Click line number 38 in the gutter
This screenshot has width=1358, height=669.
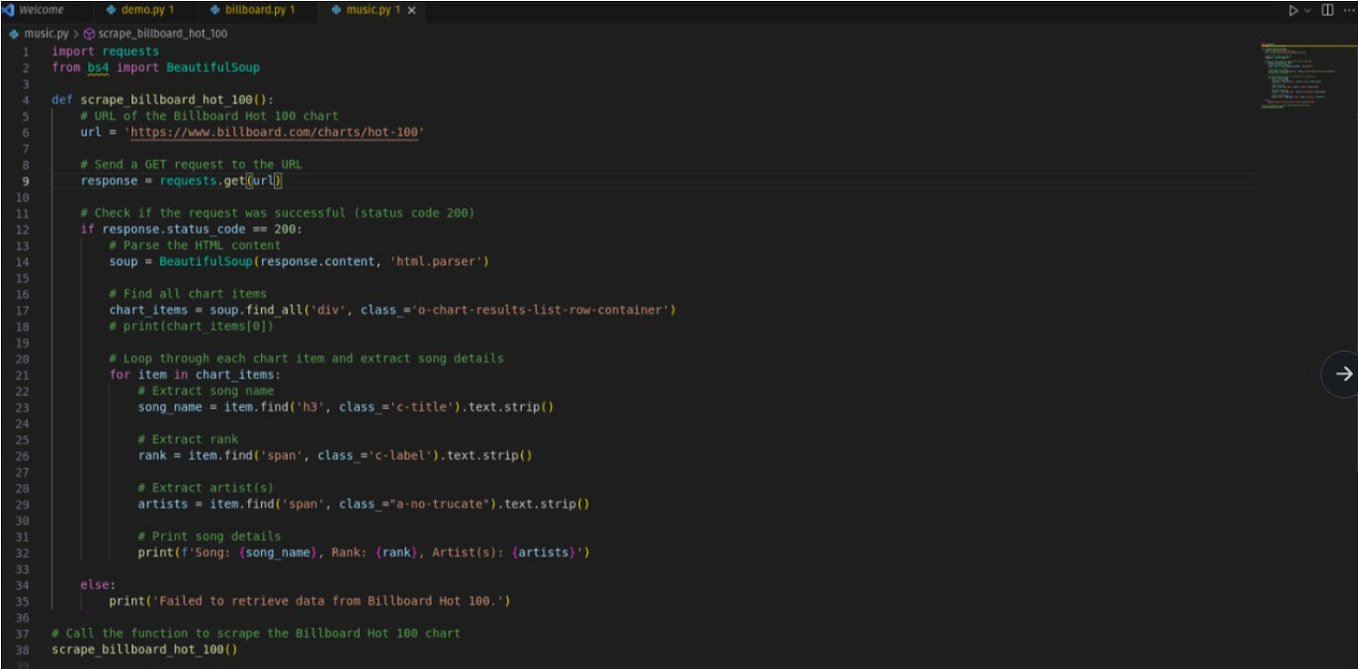(x=24, y=649)
